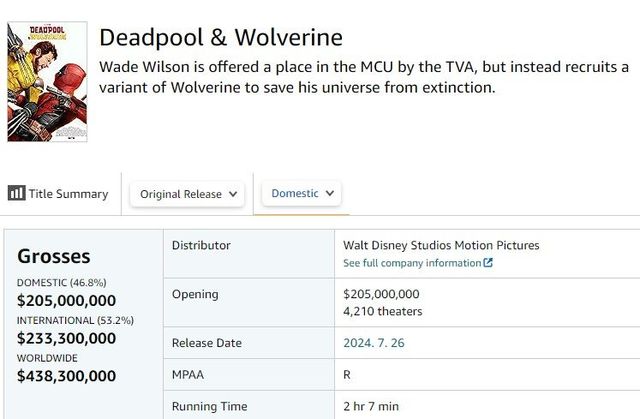Image resolution: width=640 pixels, height=419 pixels.
Task: Click the Deadpool & Wolverine poster thumbnail
Action: tap(47, 82)
